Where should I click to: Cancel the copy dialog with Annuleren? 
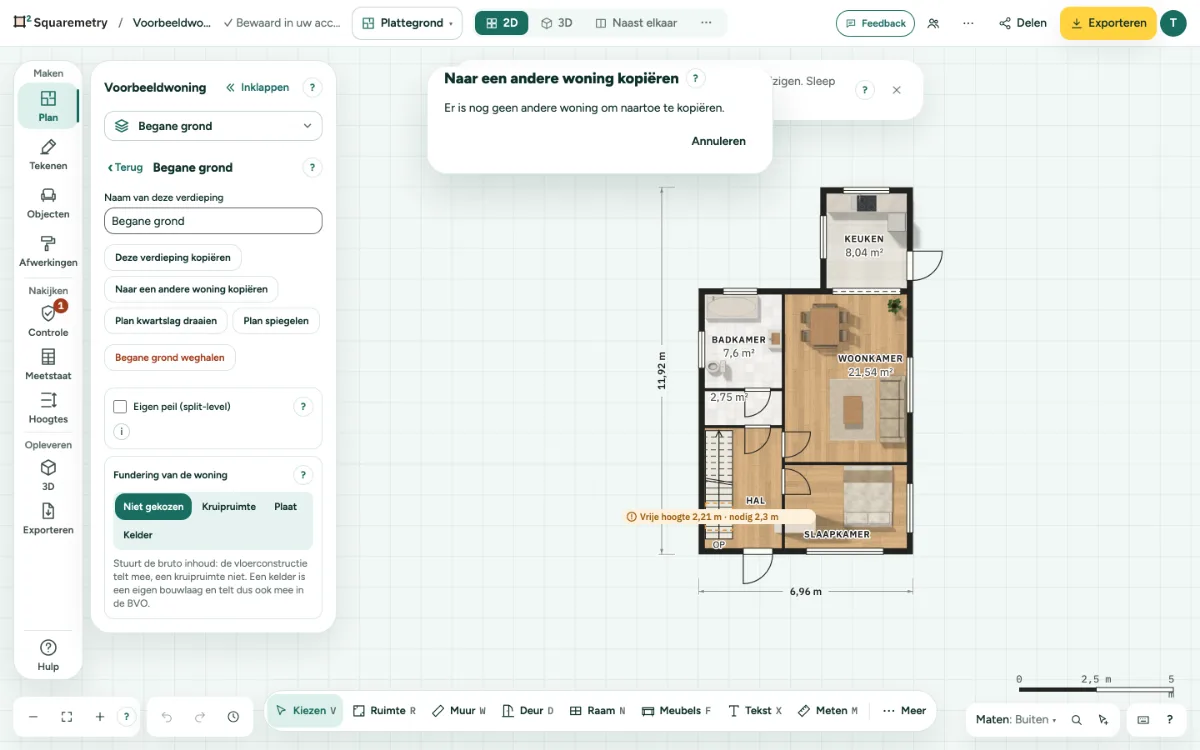(718, 141)
